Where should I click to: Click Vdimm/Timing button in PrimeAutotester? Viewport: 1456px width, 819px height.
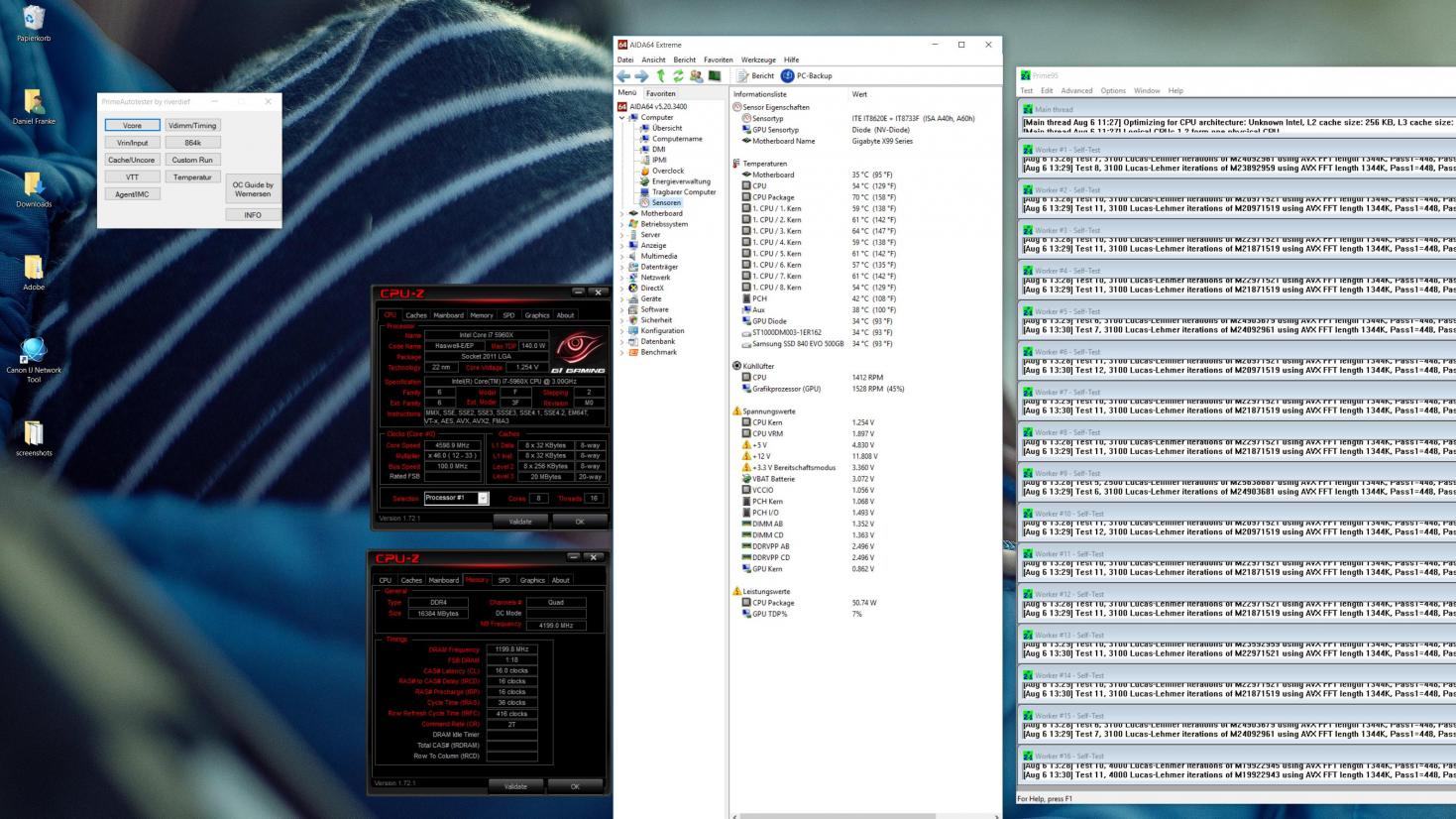(192, 126)
